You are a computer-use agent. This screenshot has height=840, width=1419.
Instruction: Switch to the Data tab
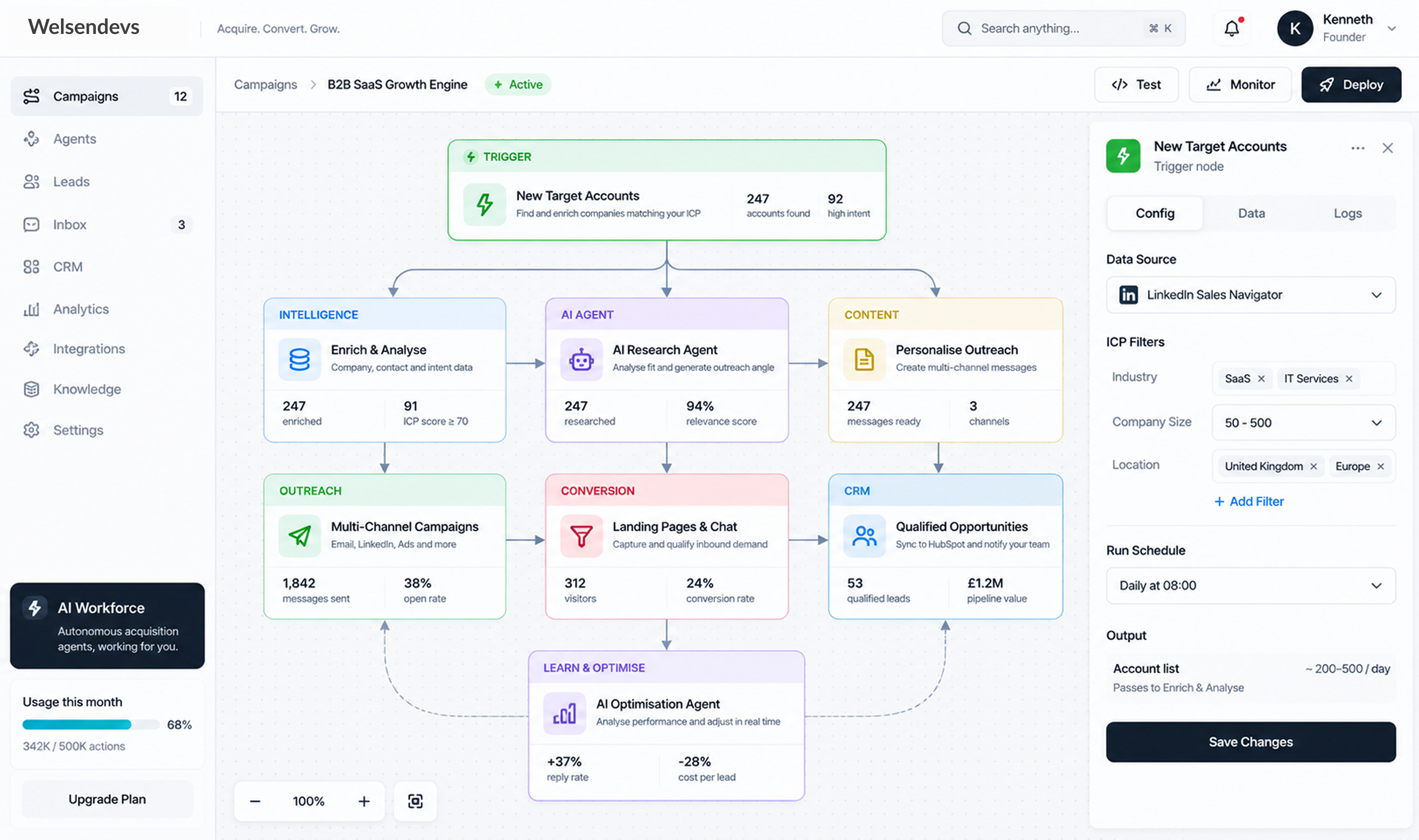(1251, 213)
